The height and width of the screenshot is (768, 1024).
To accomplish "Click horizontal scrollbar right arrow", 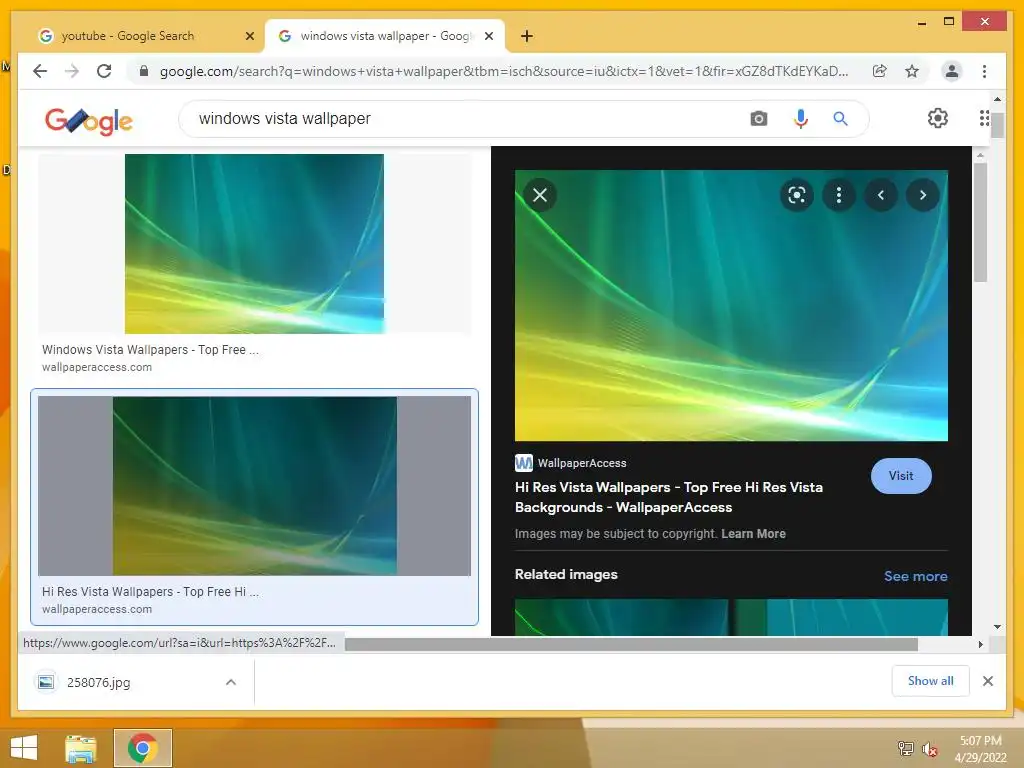I will pyautogui.click(x=980, y=645).
